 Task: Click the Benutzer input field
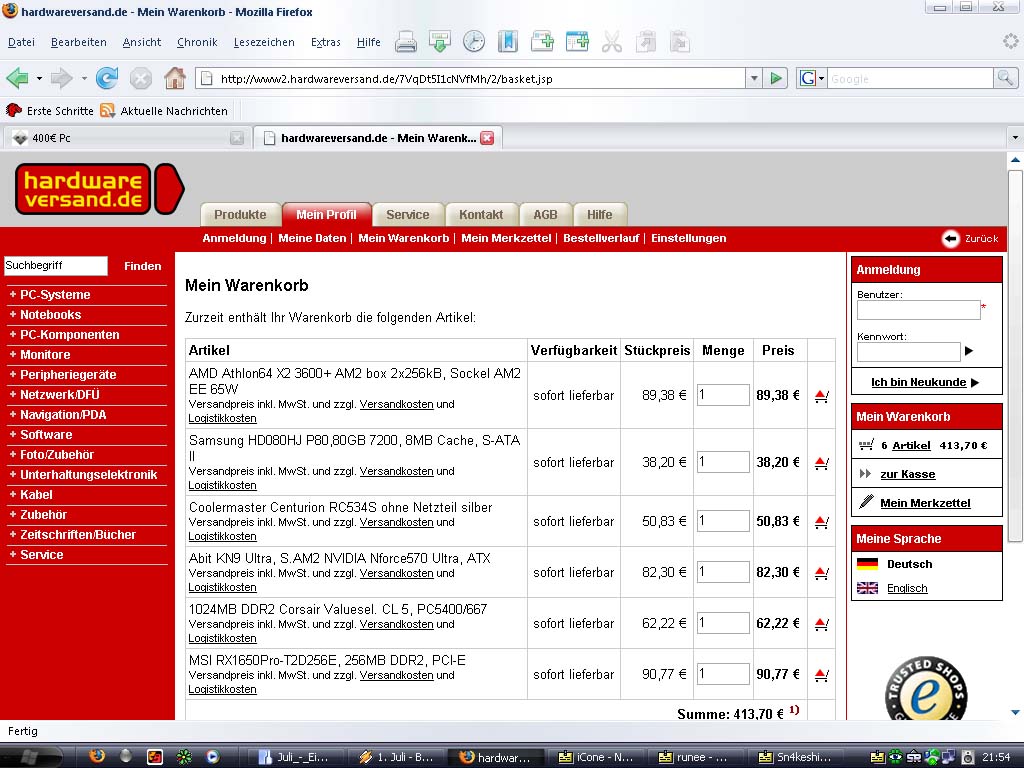tap(918, 310)
